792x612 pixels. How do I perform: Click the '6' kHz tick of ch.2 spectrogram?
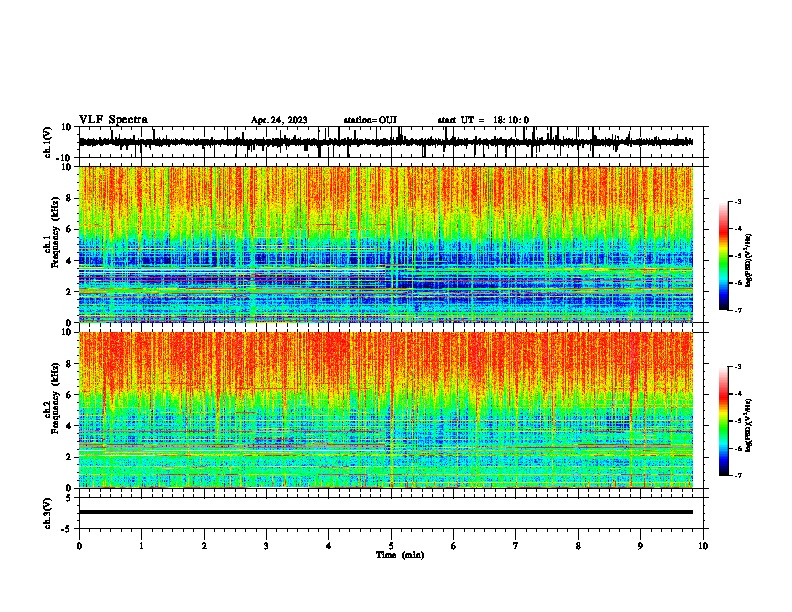(x=69, y=395)
